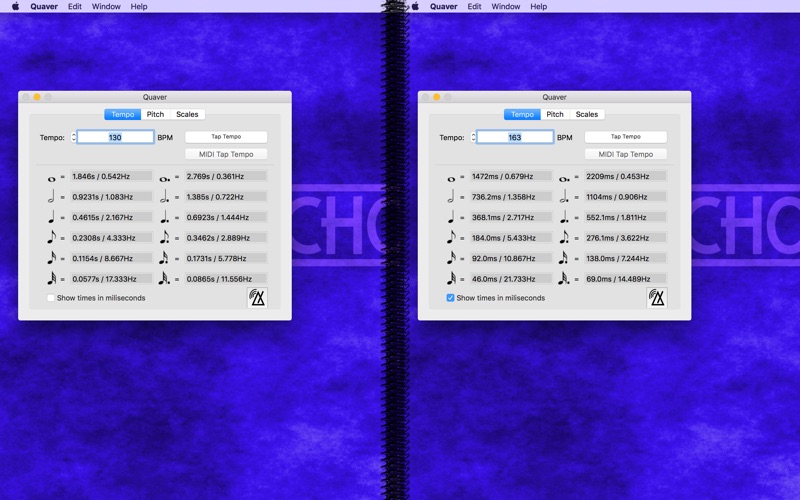Viewport: 800px width, 500px height.
Task: Click tempo field showing 163 BPM
Action: 515,137
